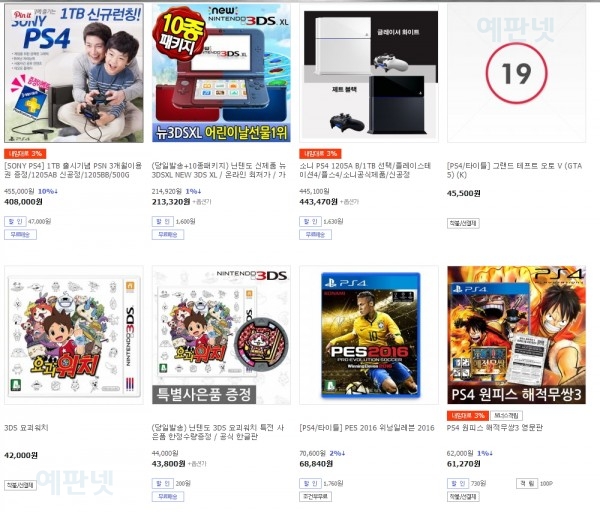Open the Yo-kai Watch special gift bundle image
The height and width of the screenshot is (512, 600).
tap(221, 335)
